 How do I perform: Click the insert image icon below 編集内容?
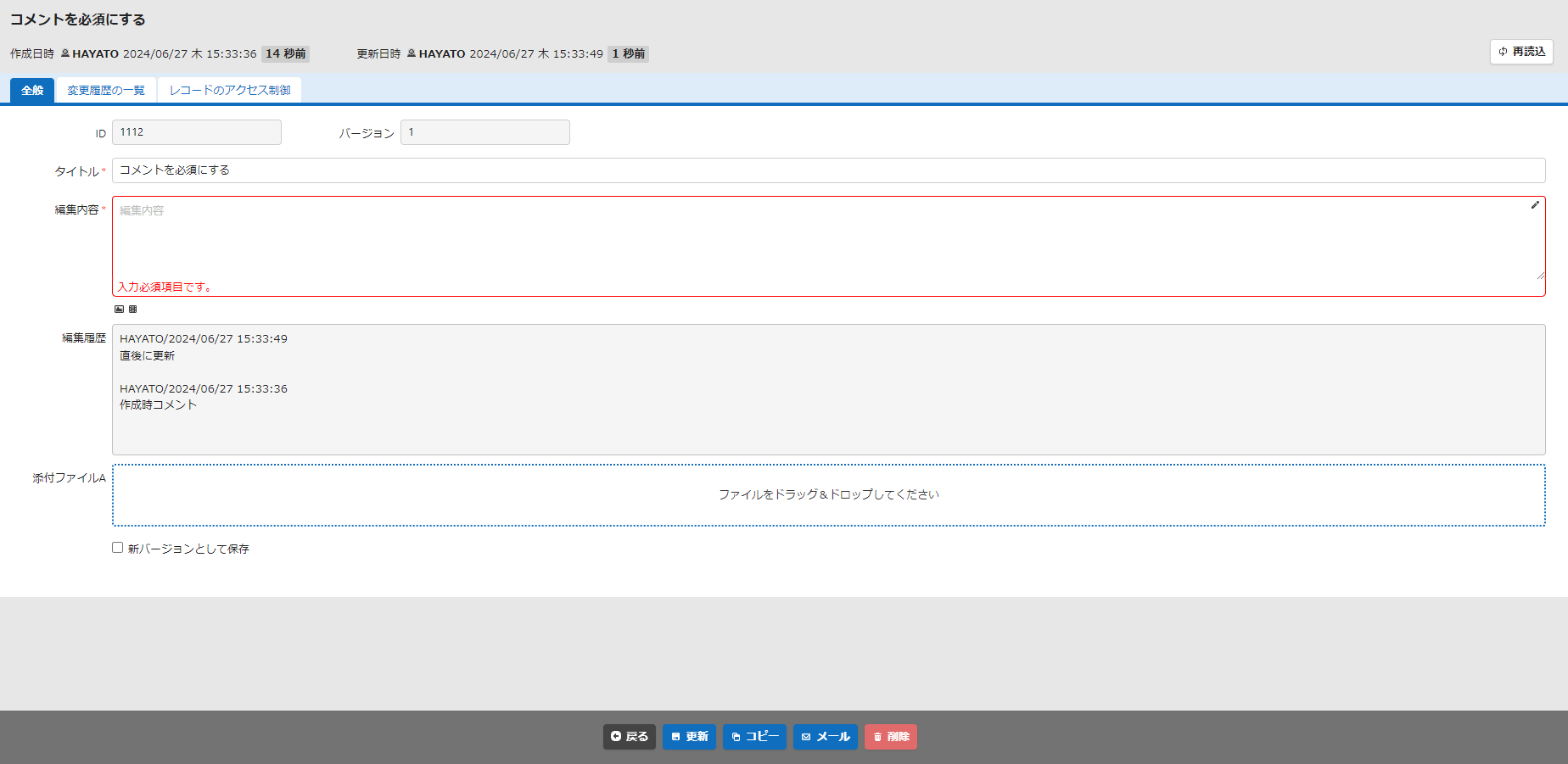(120, 309)
